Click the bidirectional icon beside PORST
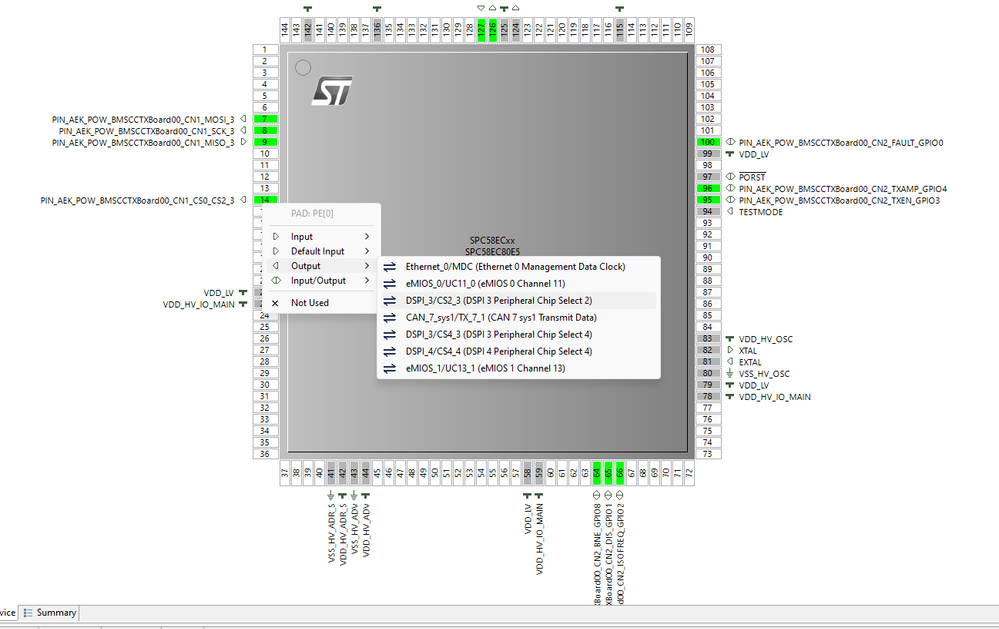 pyautogui.click(x=731, y=177)
